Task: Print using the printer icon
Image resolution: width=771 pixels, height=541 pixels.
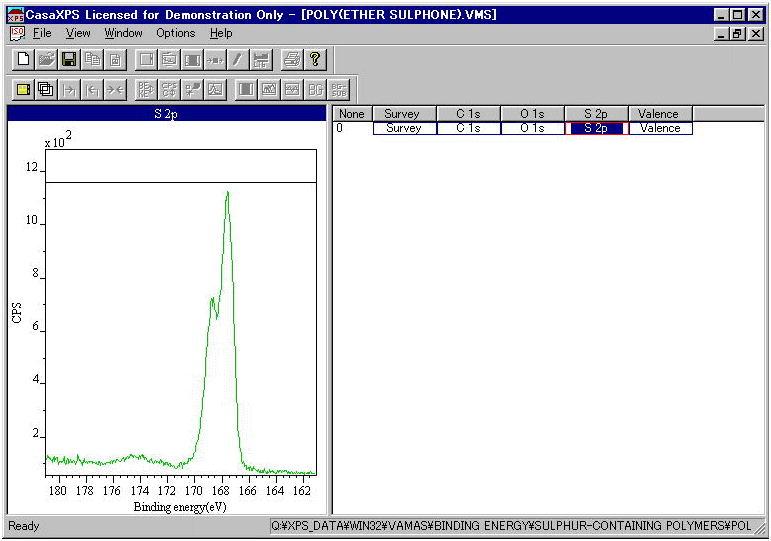Action: coord(292,60)
